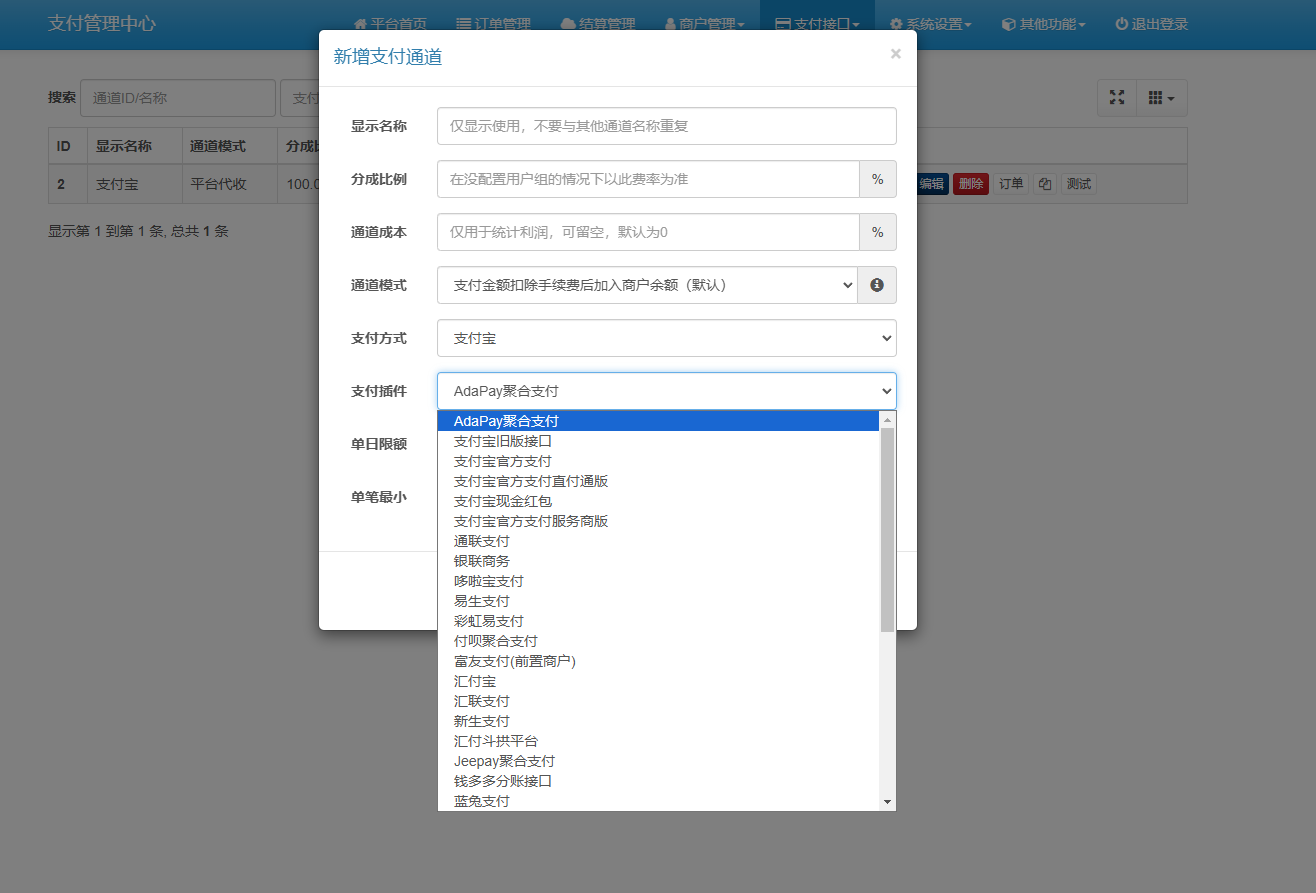Image resolution: width=1316 pixels, height=893 pixels.
Task: Click the 分成比例 percentage input field
Action: pyautogui.click(x=648, y=179)
